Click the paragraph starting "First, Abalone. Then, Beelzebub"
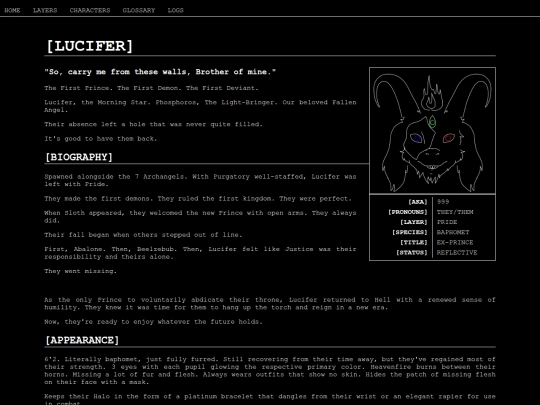Image resolution: width=540 pixels, height=405 pixels. [200, 253]
